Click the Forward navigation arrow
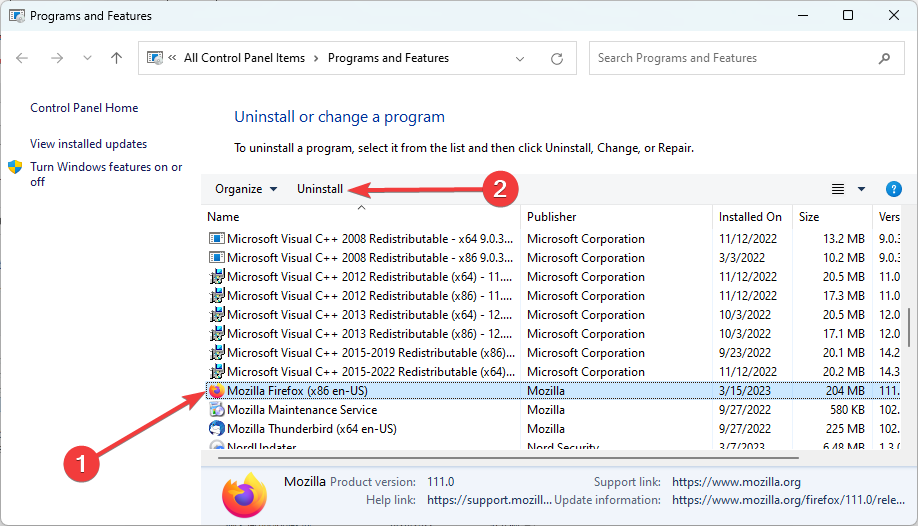918x526 pixels. click(57, 58)
